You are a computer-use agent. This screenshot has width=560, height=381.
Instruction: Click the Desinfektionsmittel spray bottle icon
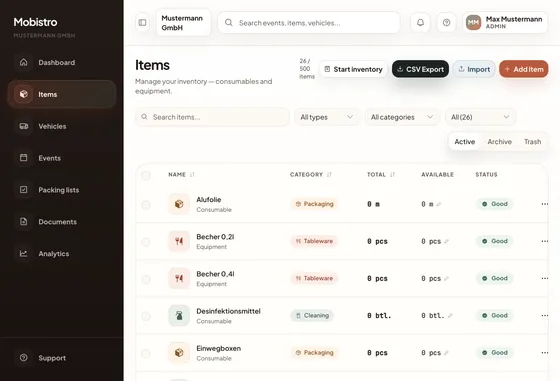pos(179,315)
